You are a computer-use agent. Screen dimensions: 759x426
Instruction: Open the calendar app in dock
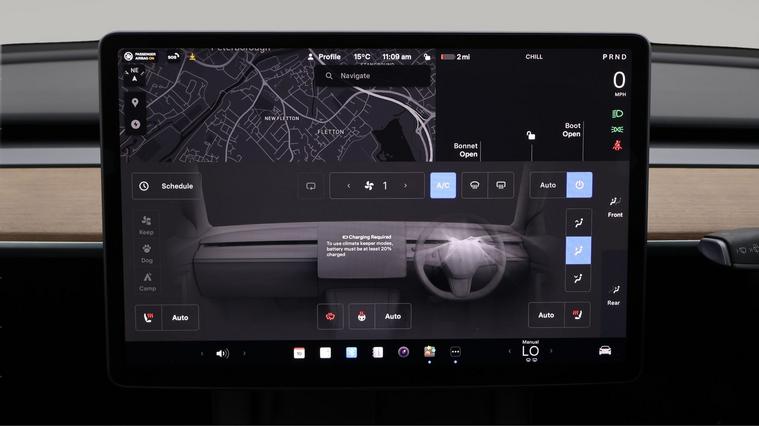tap(299, 352)
